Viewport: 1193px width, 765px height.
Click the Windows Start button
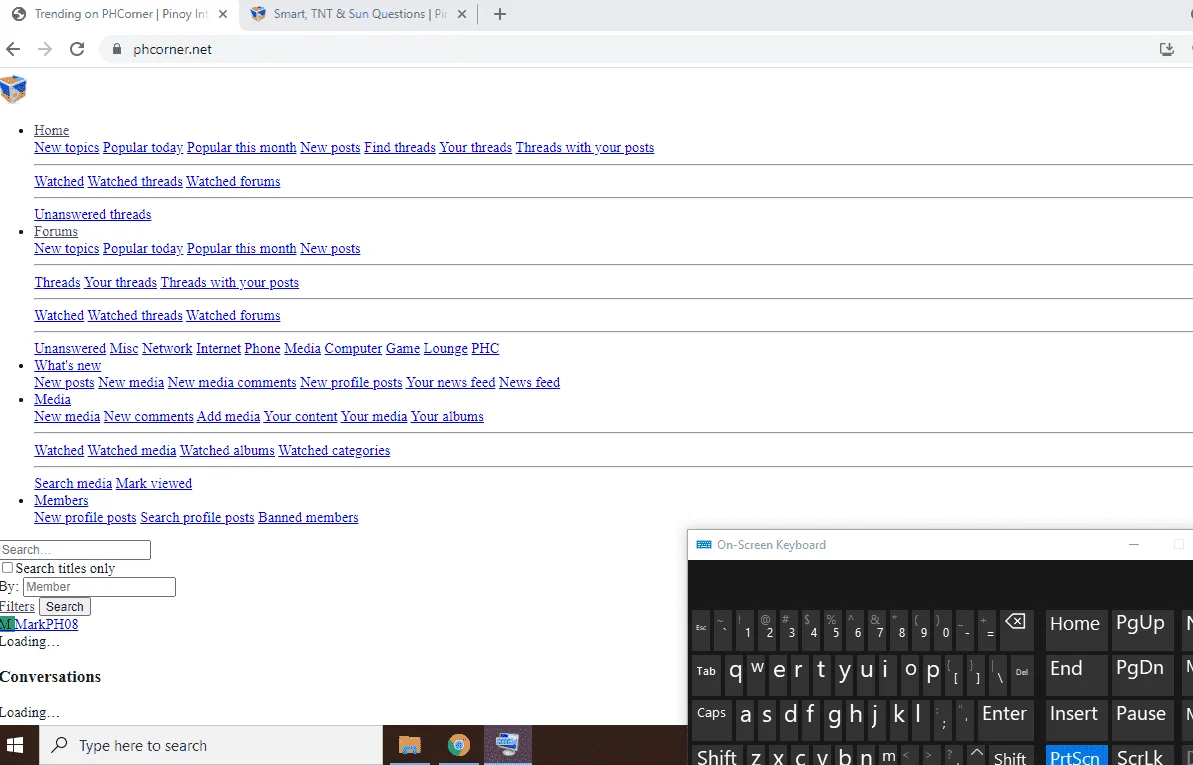point(15,745)
